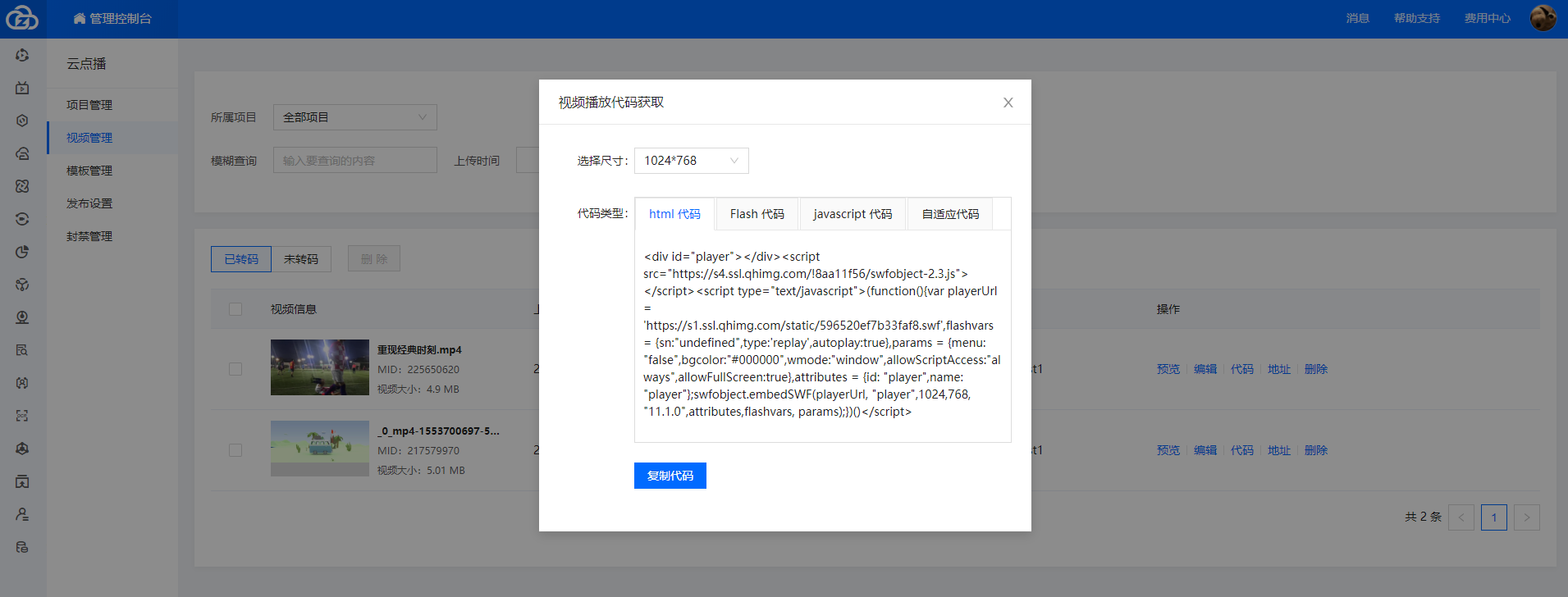Go to pagination page 1
Viewport: 1568px width, 597px height.
pyautogui.click(x=1493, y=517)
